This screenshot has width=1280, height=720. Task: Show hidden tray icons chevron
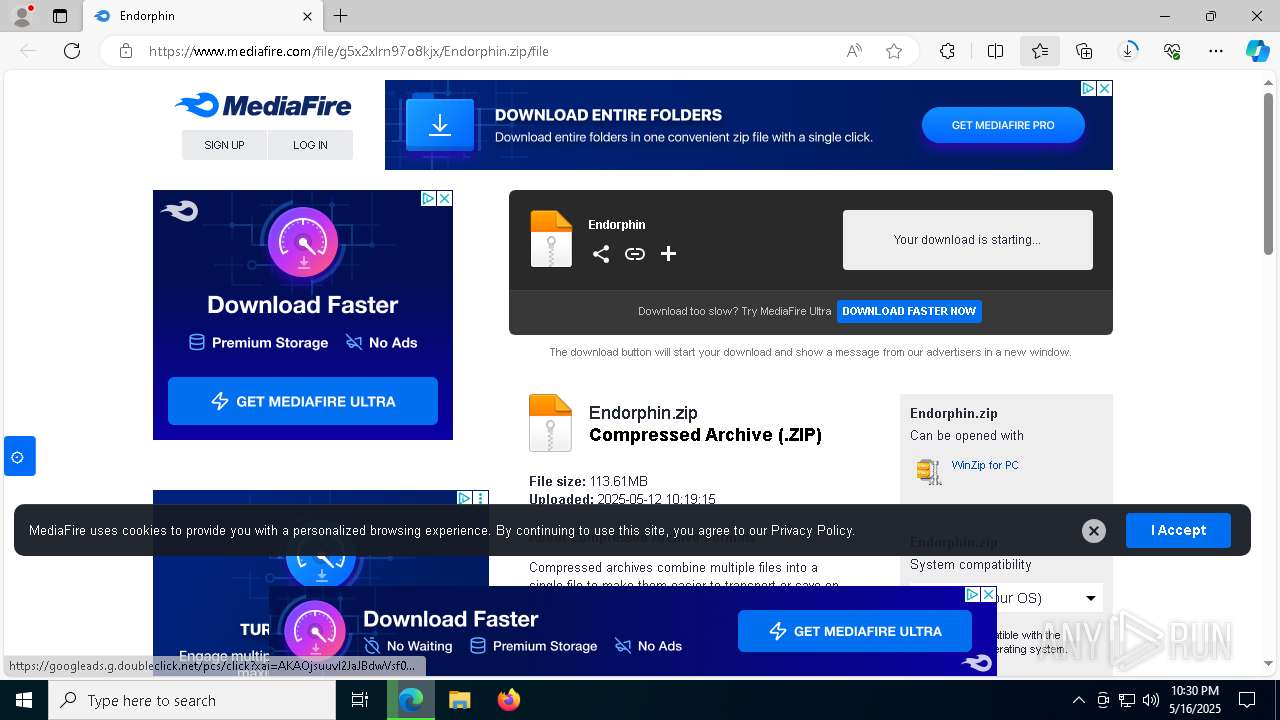(x=1078, y=700)
